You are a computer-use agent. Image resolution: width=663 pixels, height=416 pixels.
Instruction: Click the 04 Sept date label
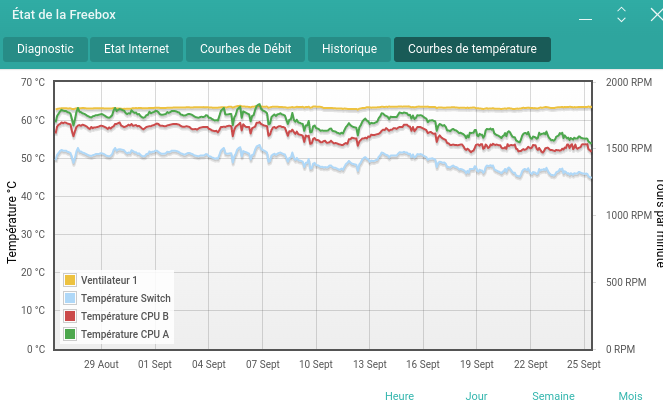(x=209, y=364)
